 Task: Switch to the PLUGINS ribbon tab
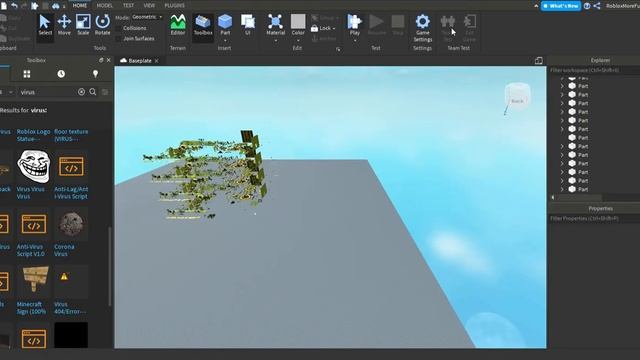[x=174, y=5]
